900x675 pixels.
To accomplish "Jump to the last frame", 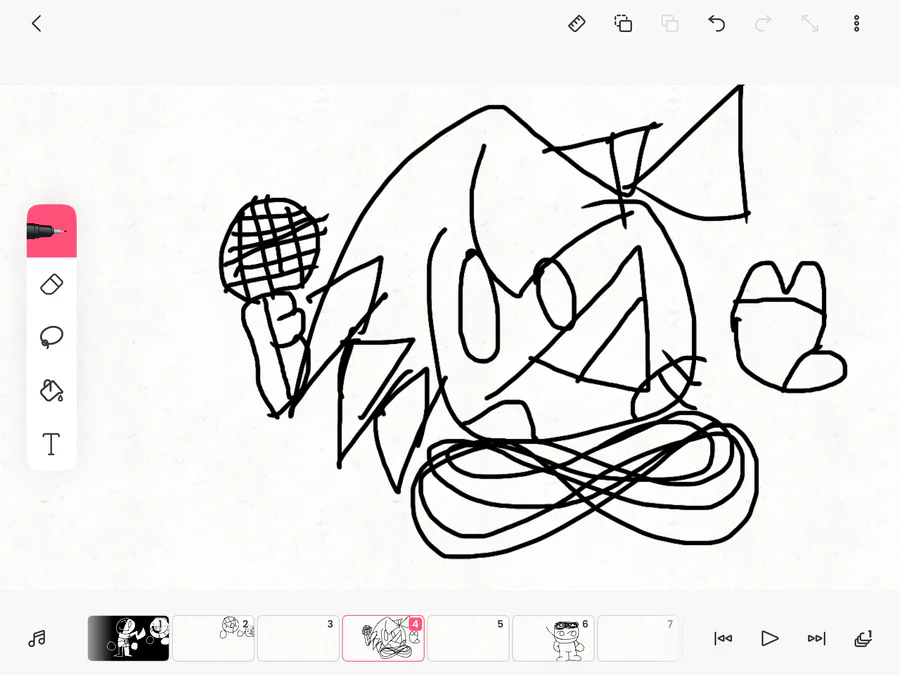I will click(x=816, y=638).
